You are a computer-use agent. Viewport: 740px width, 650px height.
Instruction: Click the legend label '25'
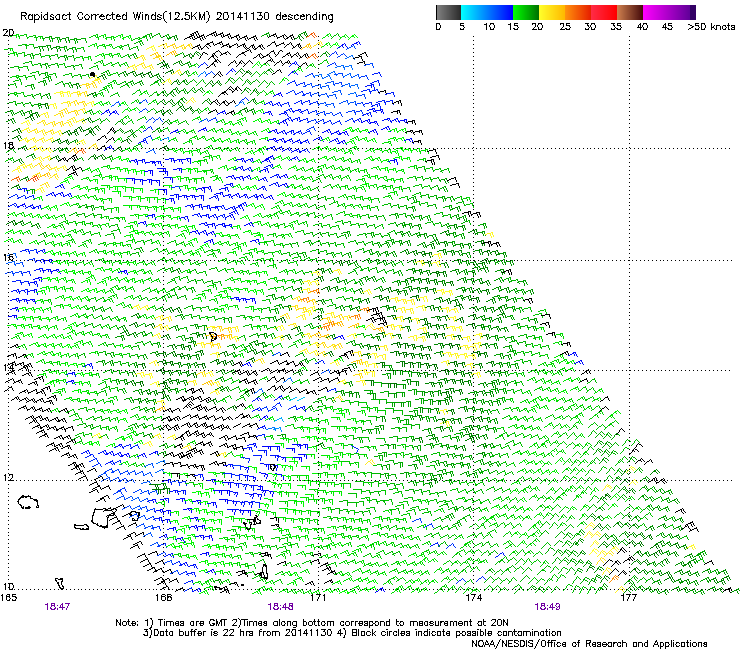[565, 27]
